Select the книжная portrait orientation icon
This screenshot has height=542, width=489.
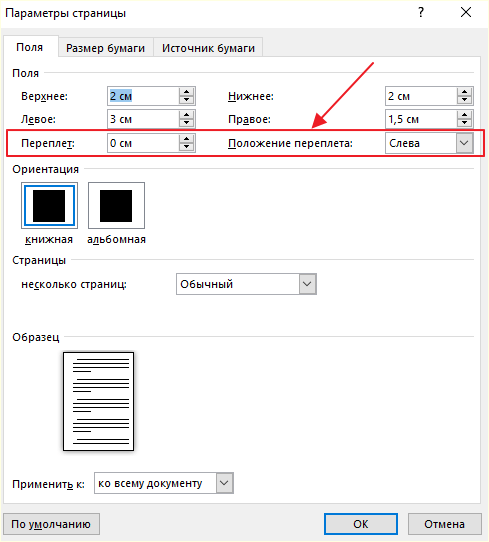pos(49,206)
